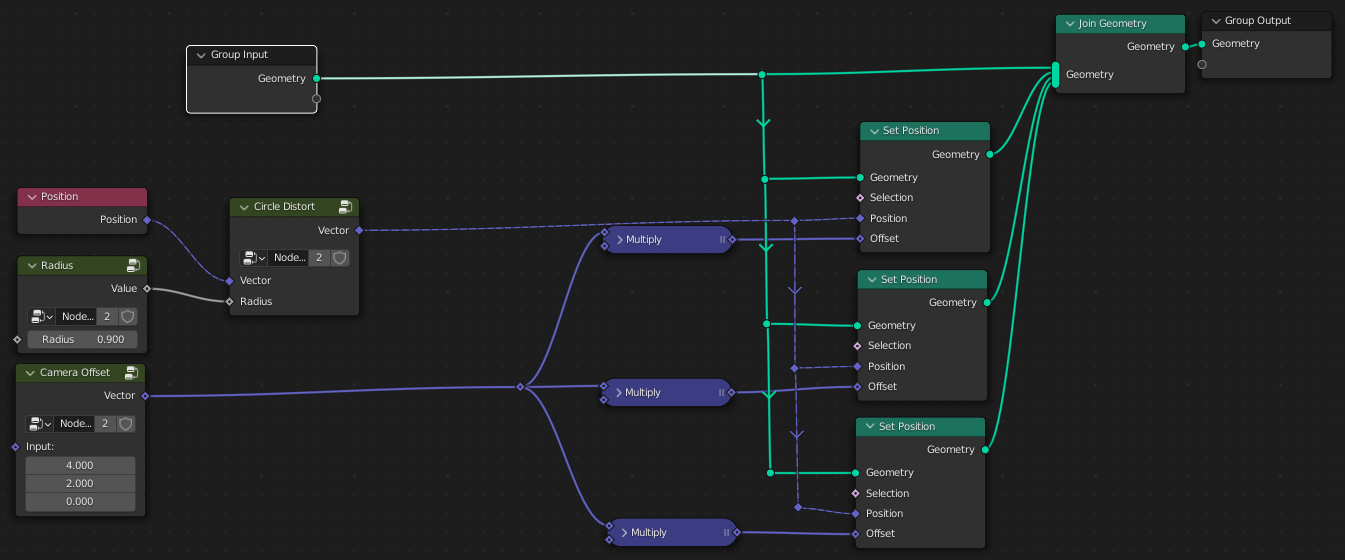This screenshot has width=1345, height=560.
Task: Click the empty socket on Group Output node
Action: coord(1202,65)
